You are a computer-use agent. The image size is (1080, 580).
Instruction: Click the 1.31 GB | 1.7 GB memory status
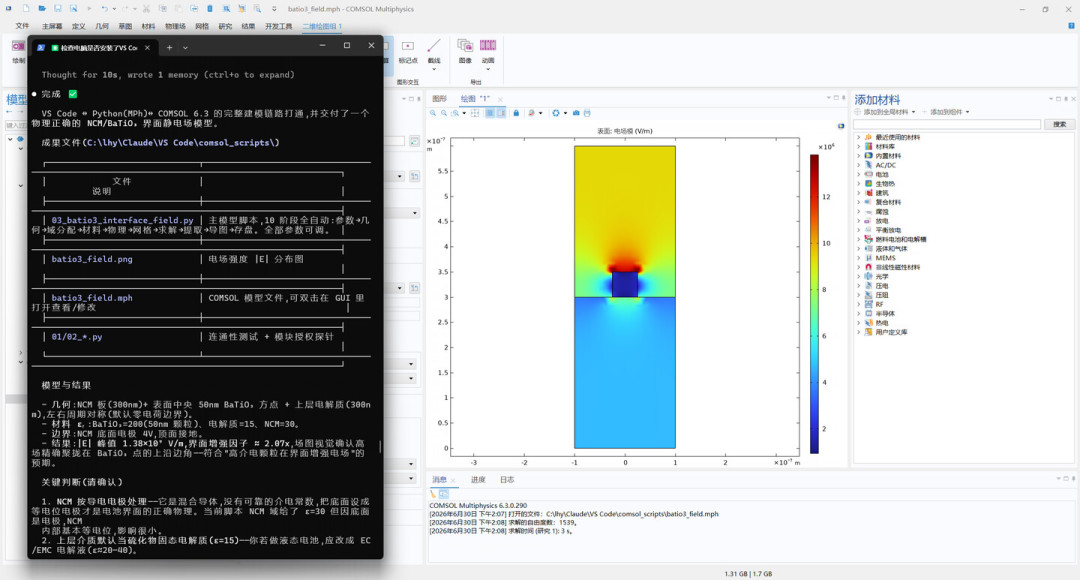pos(748,573)
